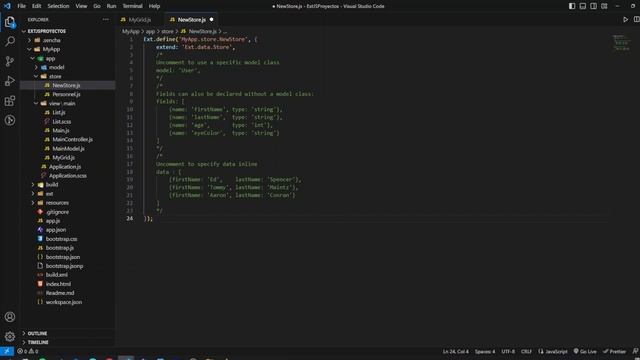The width and height of the screenshot is (640, 360).
Task: Open bootstrap.css file
Action: (x=61, y=239)
